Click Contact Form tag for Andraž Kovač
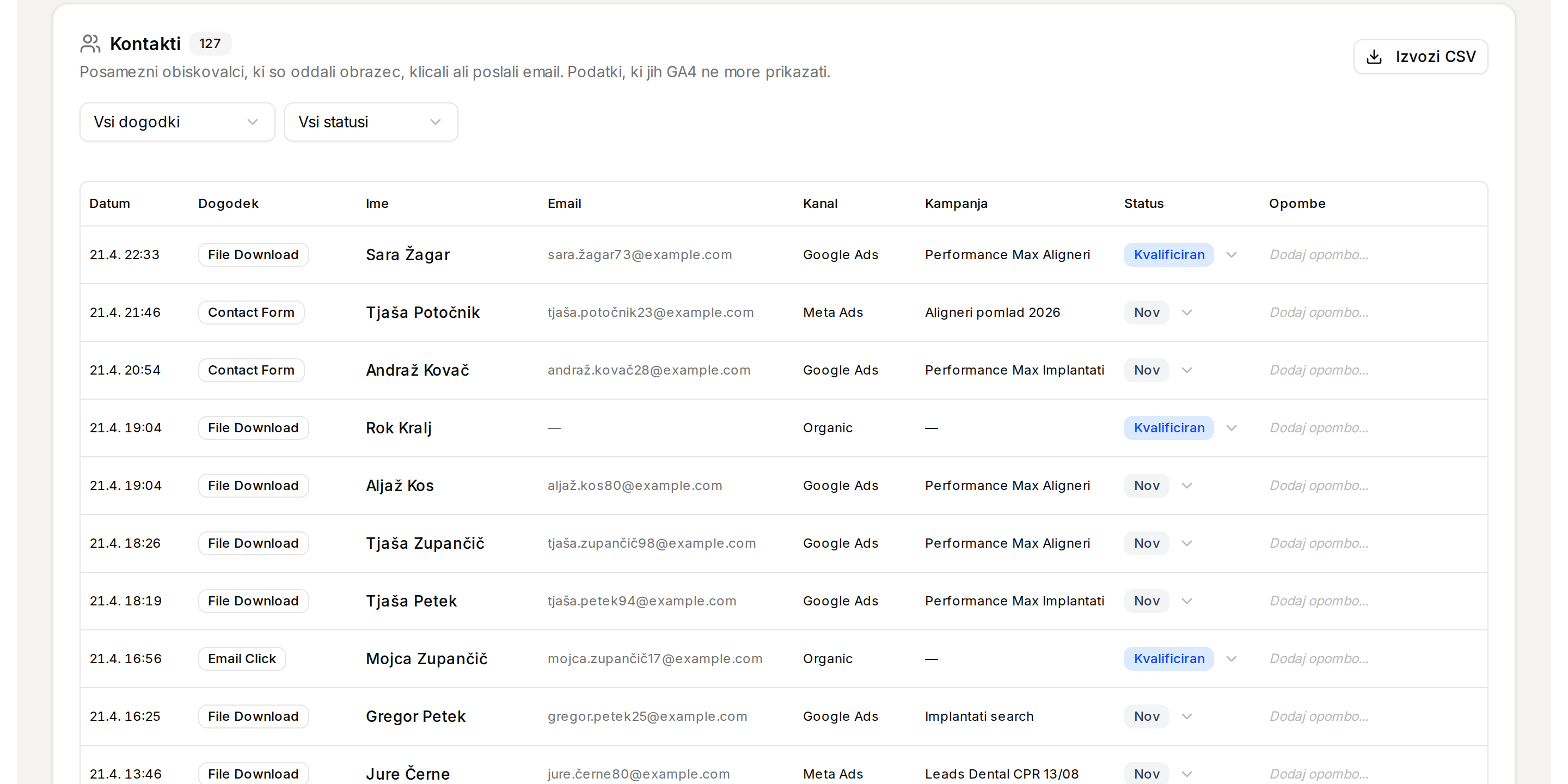This screenshot has height=784, width=1568. [x=252, y=370]
